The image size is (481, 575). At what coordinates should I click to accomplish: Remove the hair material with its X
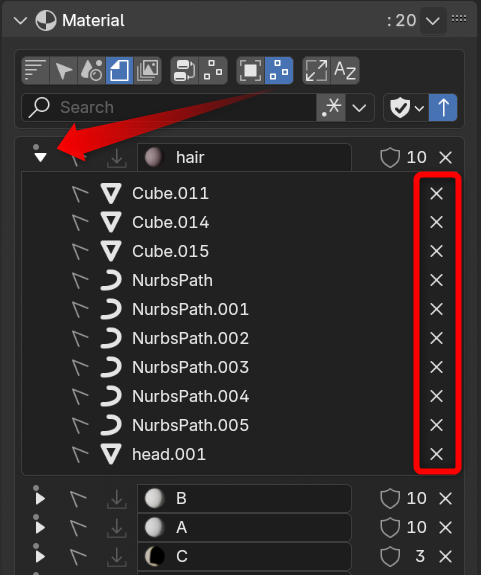[x=445, y=158]
